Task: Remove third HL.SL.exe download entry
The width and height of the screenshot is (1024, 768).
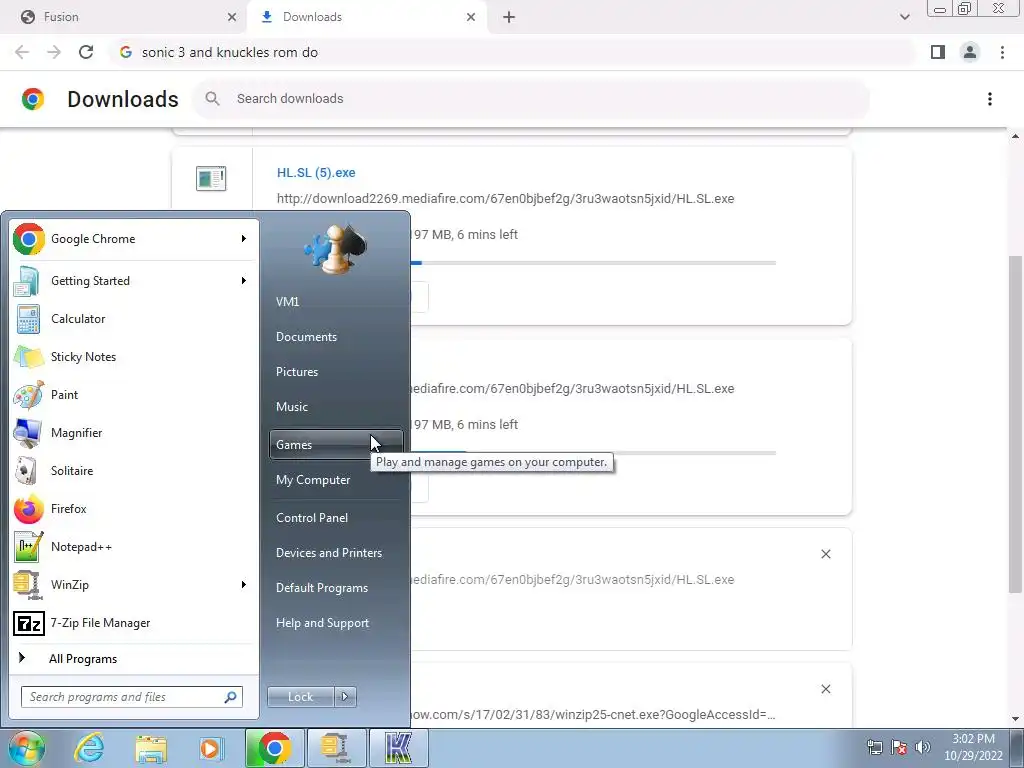Action: coord(825,554)
